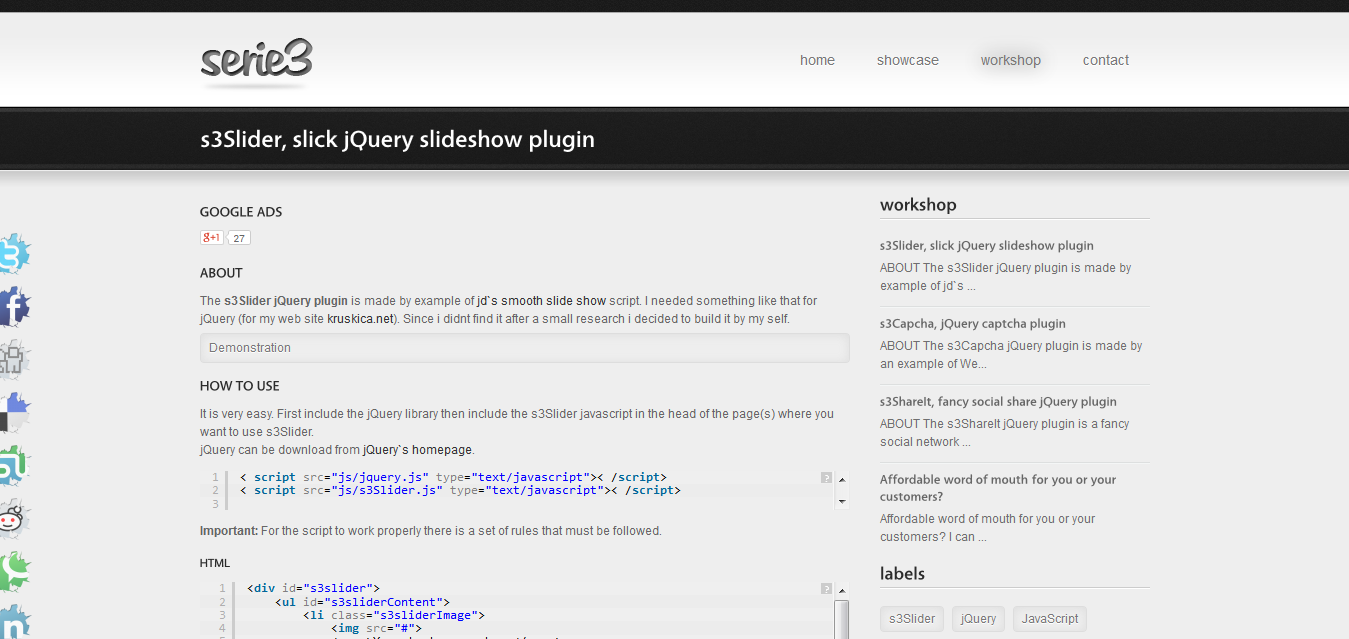
Task: Open the "jd`s smooth slide show" link
Action: pos(541,301)
